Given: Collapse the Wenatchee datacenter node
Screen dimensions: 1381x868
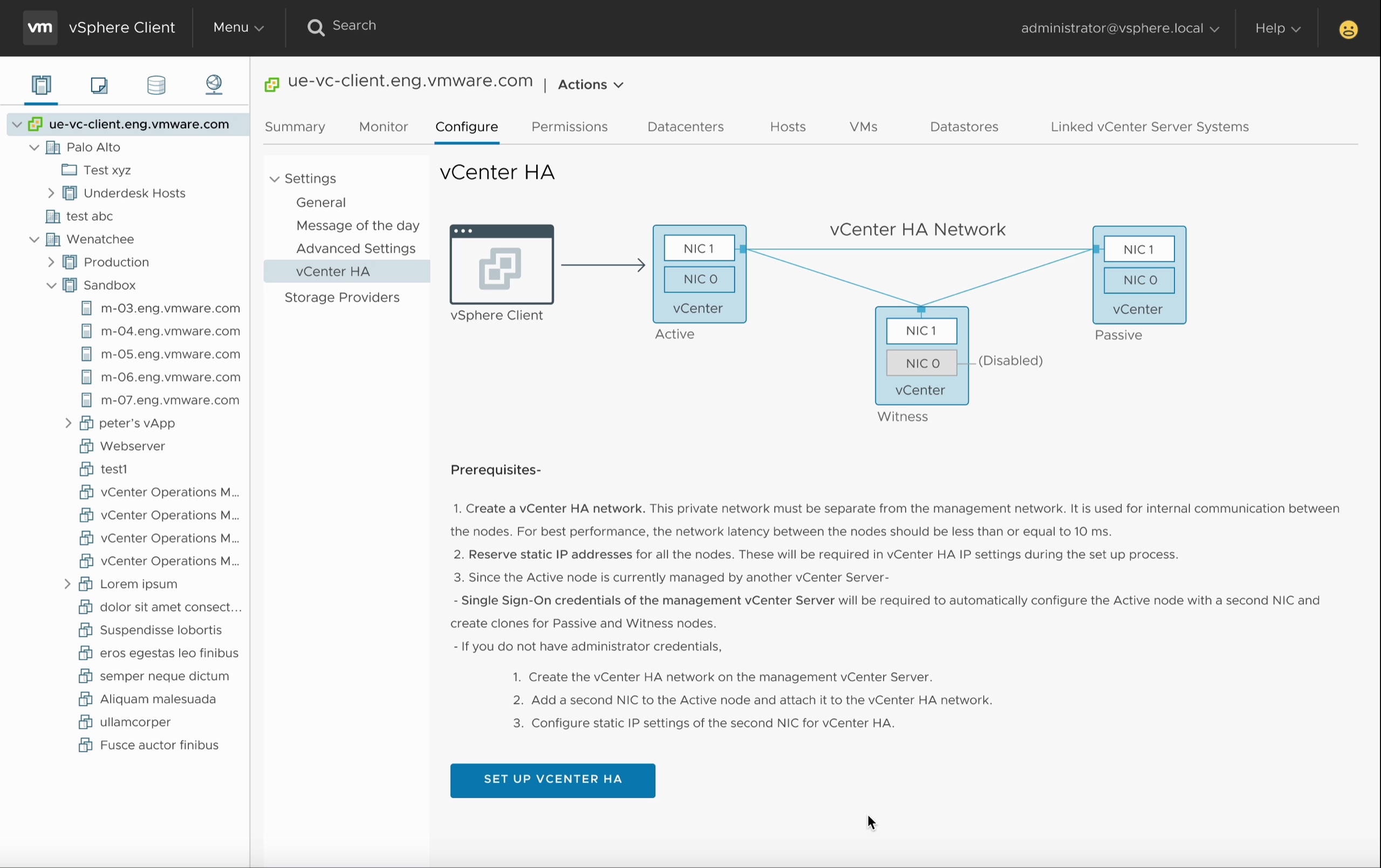Looking at the screenshot, I should (x=35, y=239).
